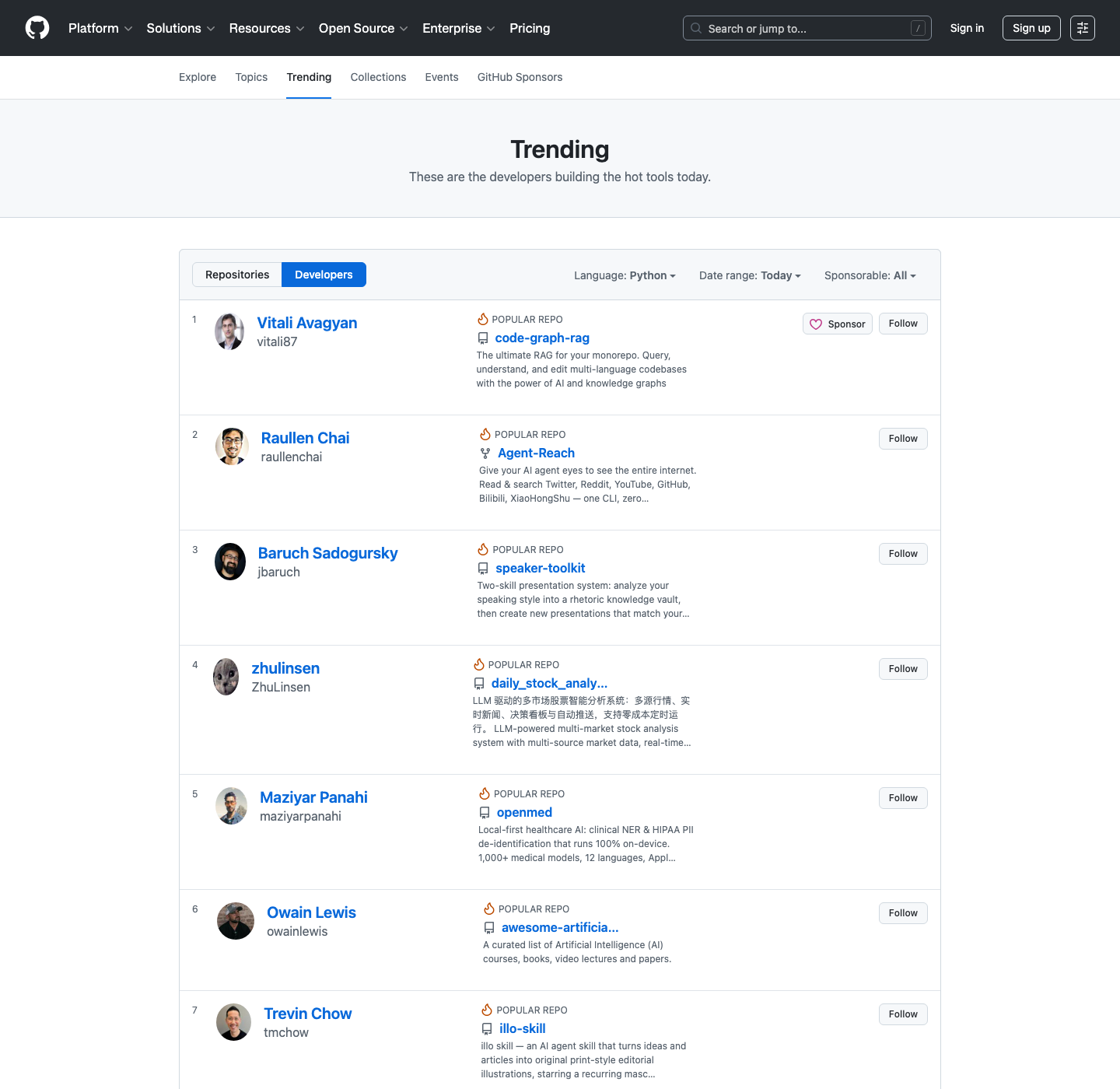Click the flame icon above awesome-artificia...
The height and width of the screenshot is (1089, 1120).
[489, 909]
